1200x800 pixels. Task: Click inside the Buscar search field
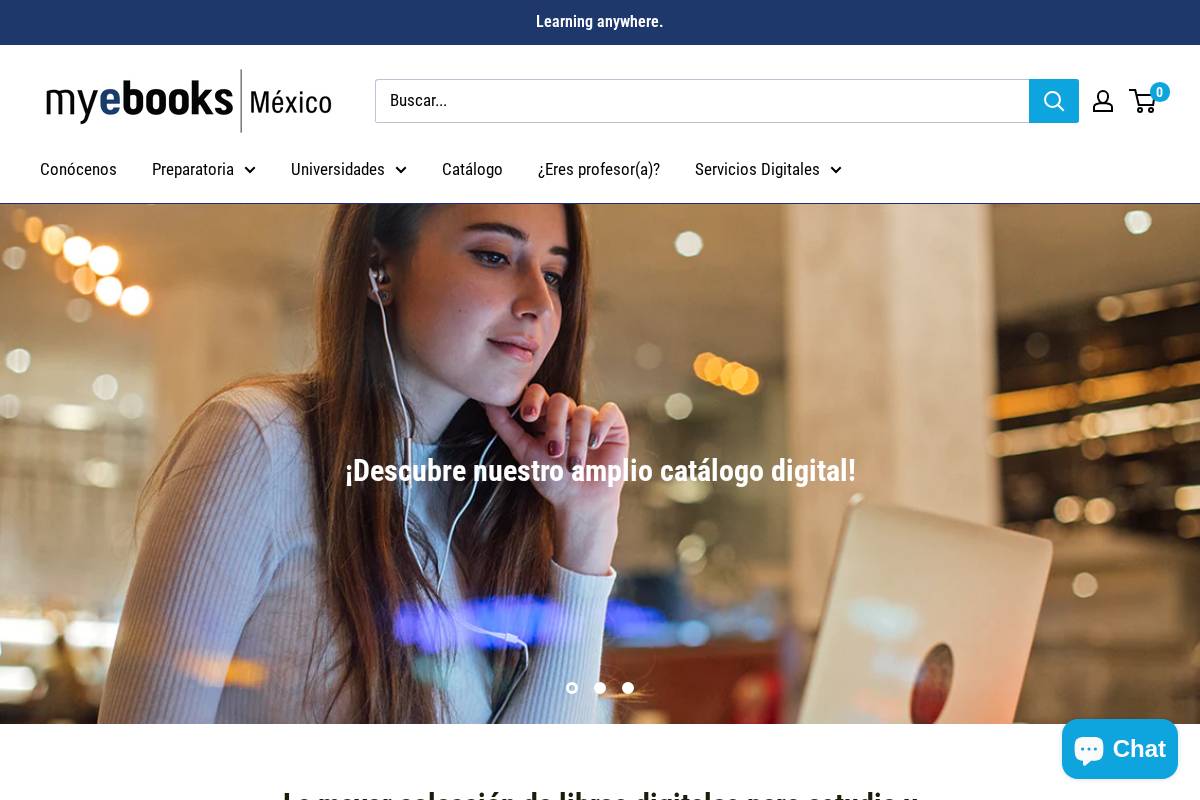[700, 101]
